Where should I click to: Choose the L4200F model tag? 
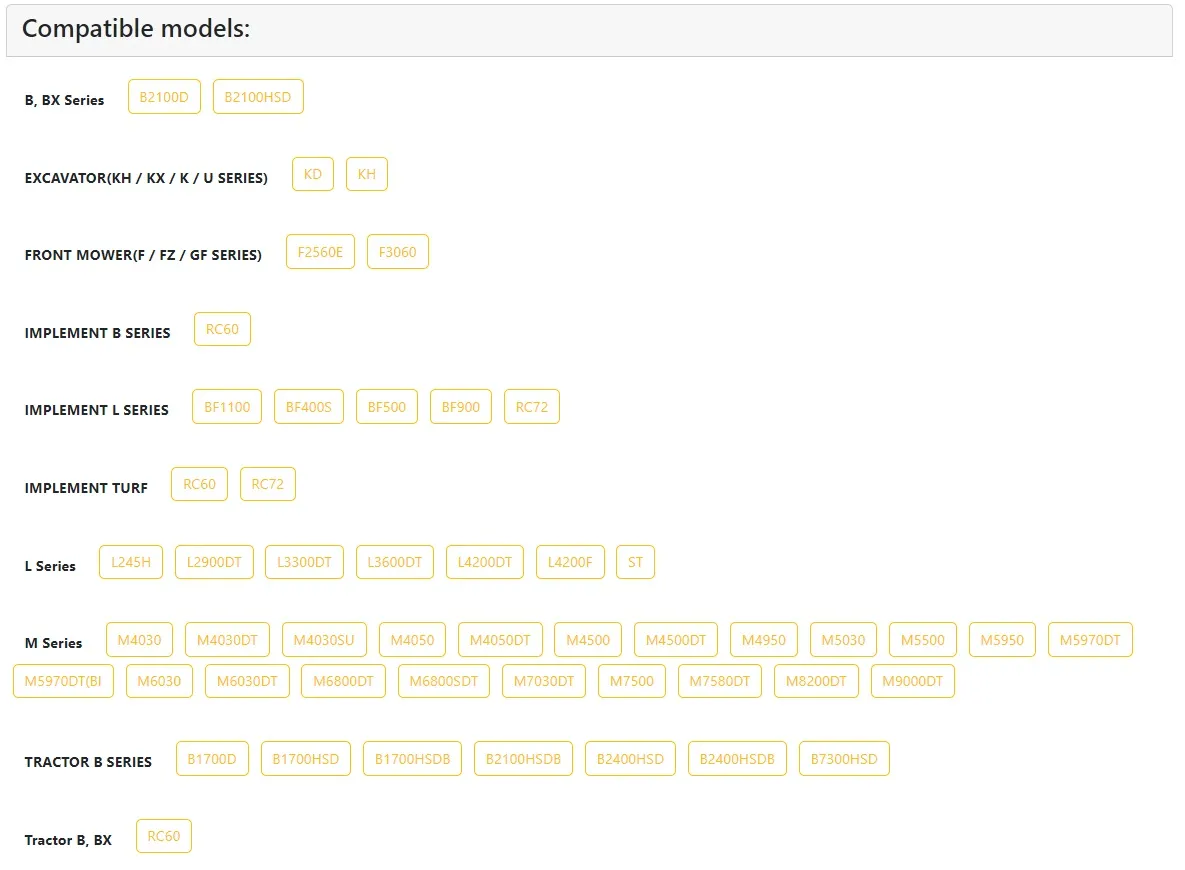570,562
